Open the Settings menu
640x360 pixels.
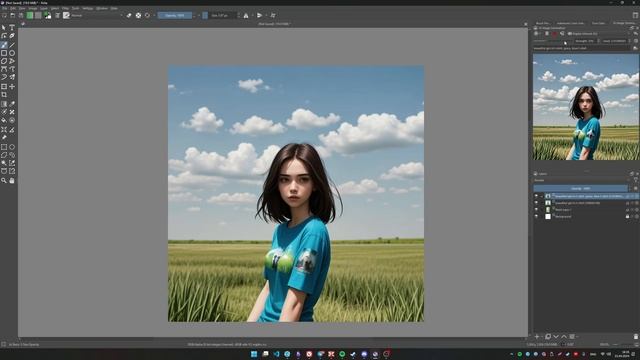pos(88,8)
